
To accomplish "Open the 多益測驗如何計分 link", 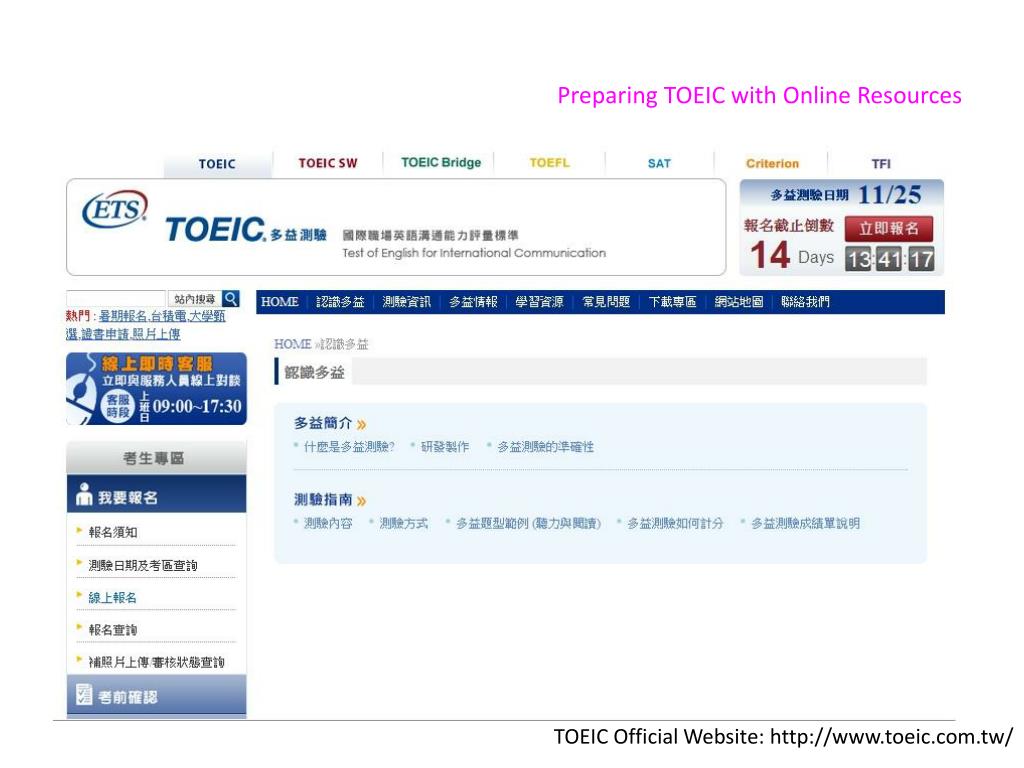I will click(x=675, y=523).
